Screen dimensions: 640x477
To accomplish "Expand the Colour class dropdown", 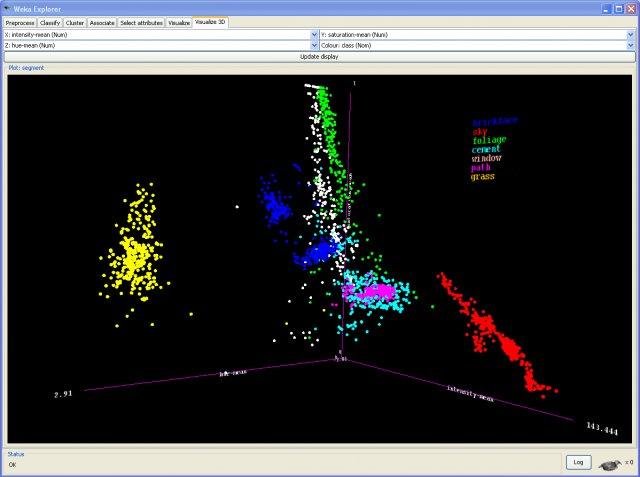I will [631, 45].
